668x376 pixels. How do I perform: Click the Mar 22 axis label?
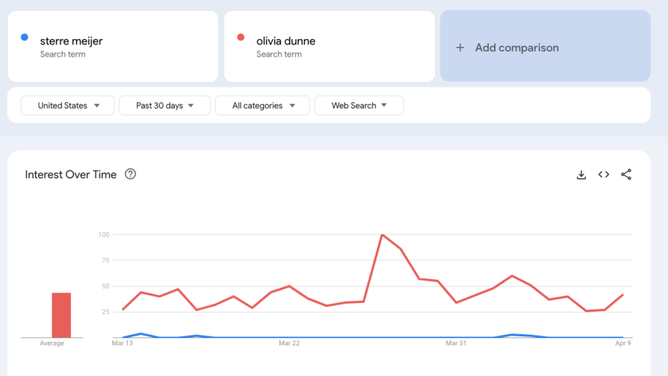pyautogui.click(x=289, y=343)
